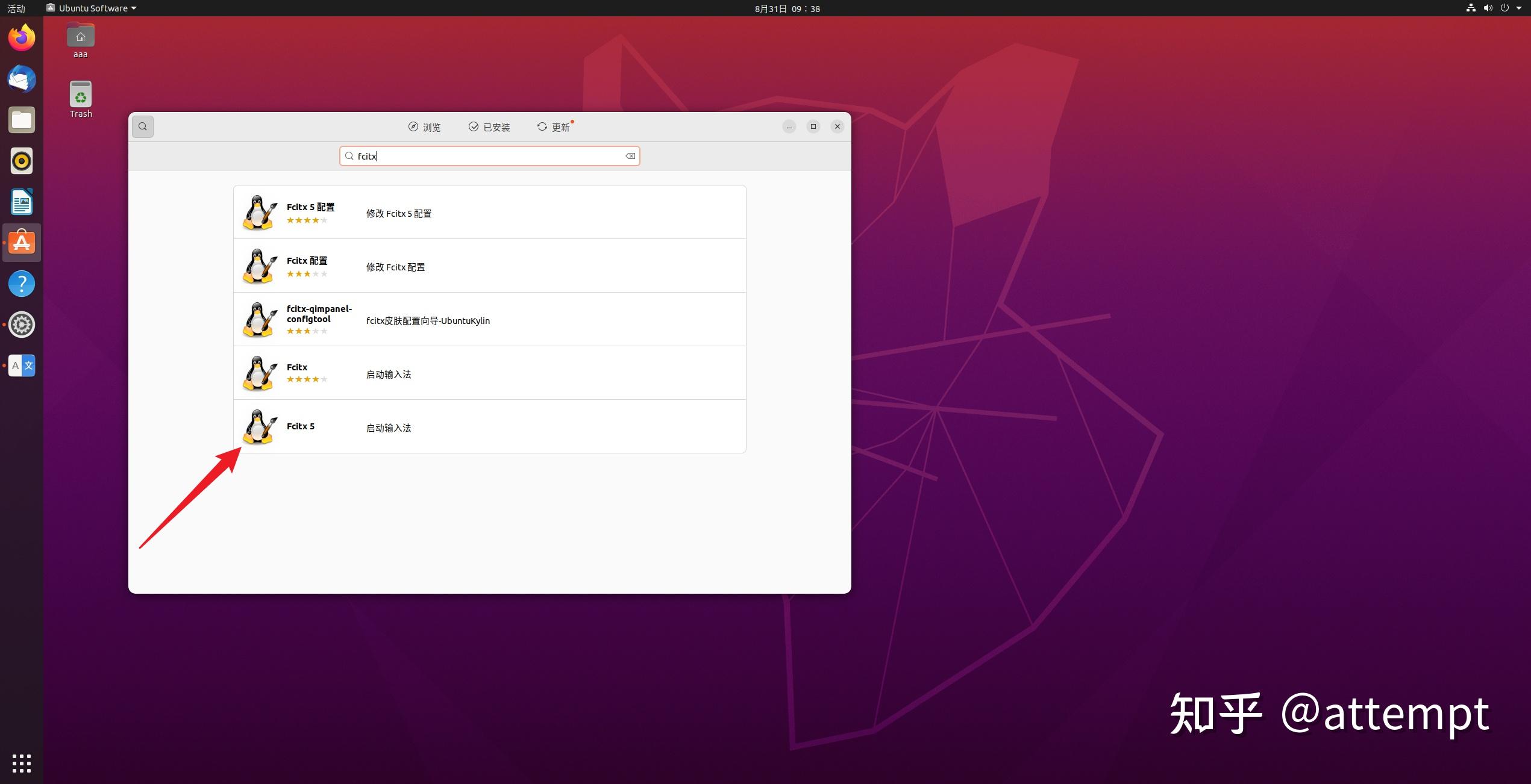
Task: Select the 已安装 filter toggle
Action: pyautogui.click(x=490, y=126)
